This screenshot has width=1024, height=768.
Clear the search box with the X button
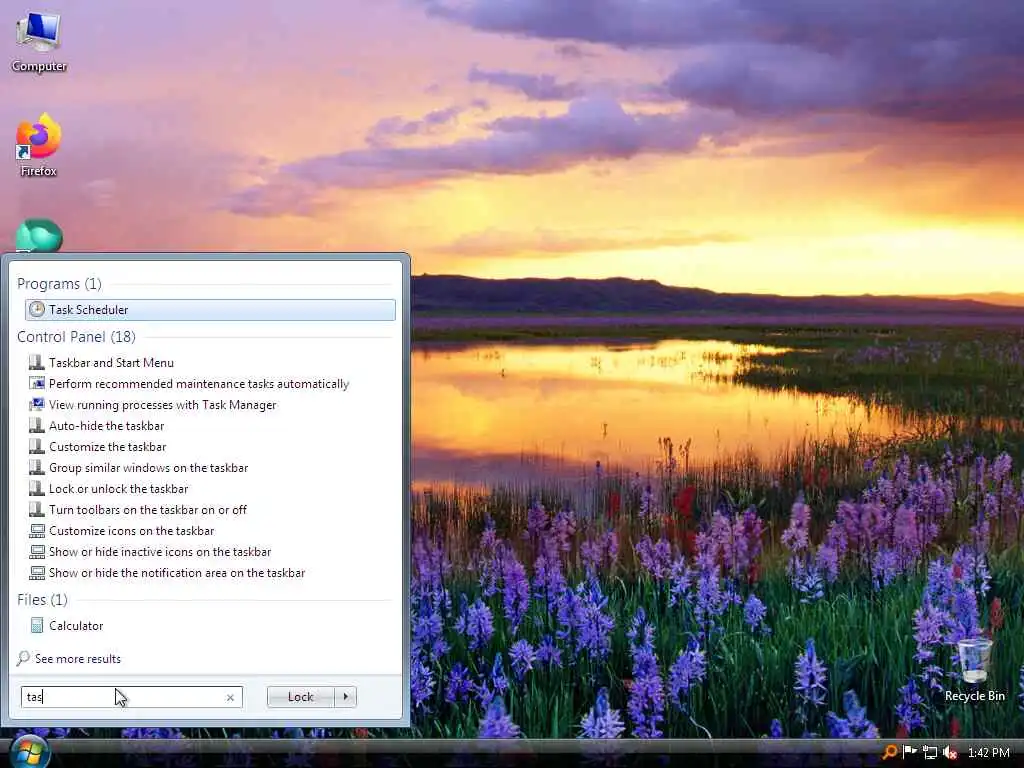[230, 697]
